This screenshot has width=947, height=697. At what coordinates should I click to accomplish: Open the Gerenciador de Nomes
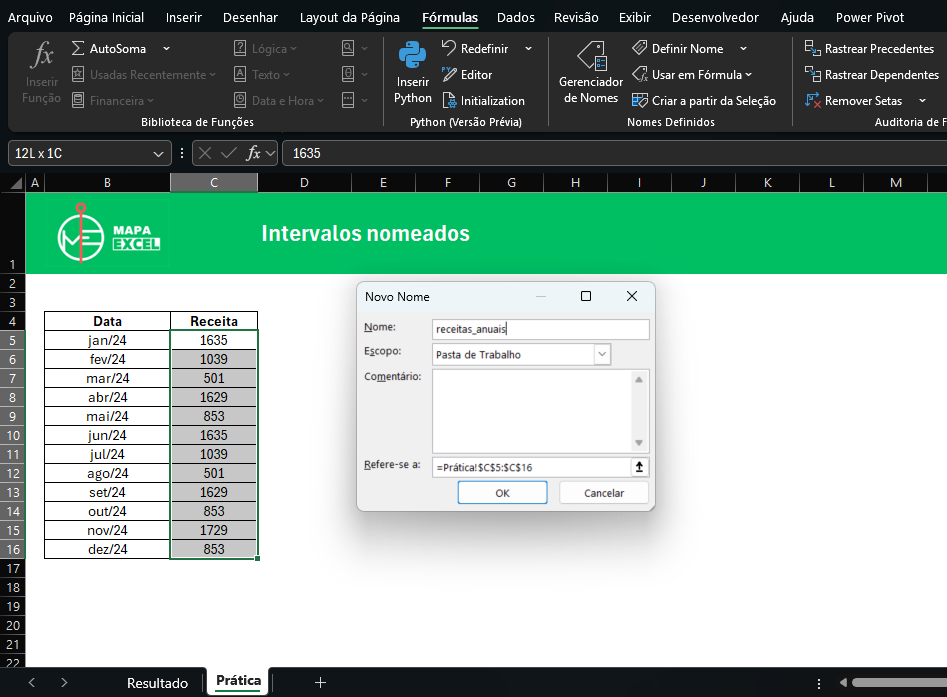pyautogui.click(x=591, y=72)
